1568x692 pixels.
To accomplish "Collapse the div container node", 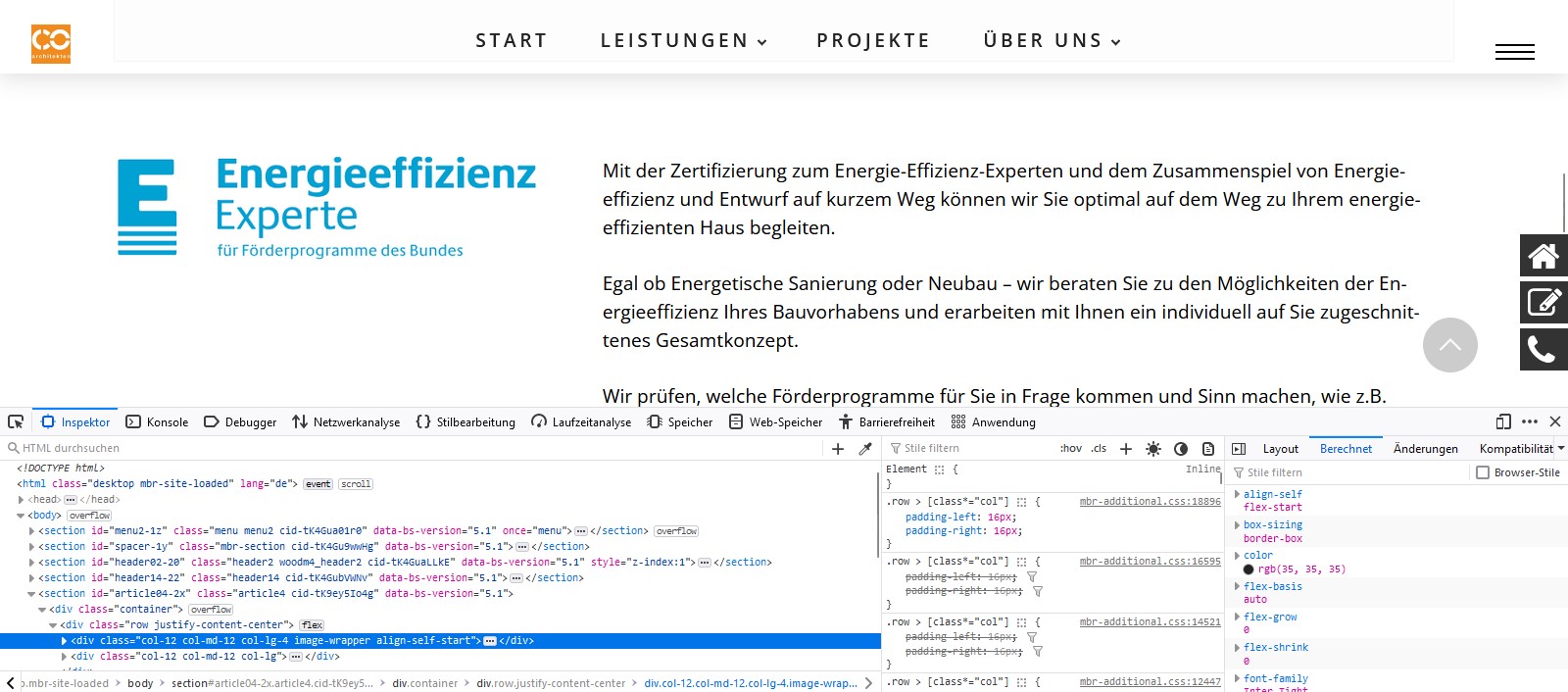I will tap(42, 609).
